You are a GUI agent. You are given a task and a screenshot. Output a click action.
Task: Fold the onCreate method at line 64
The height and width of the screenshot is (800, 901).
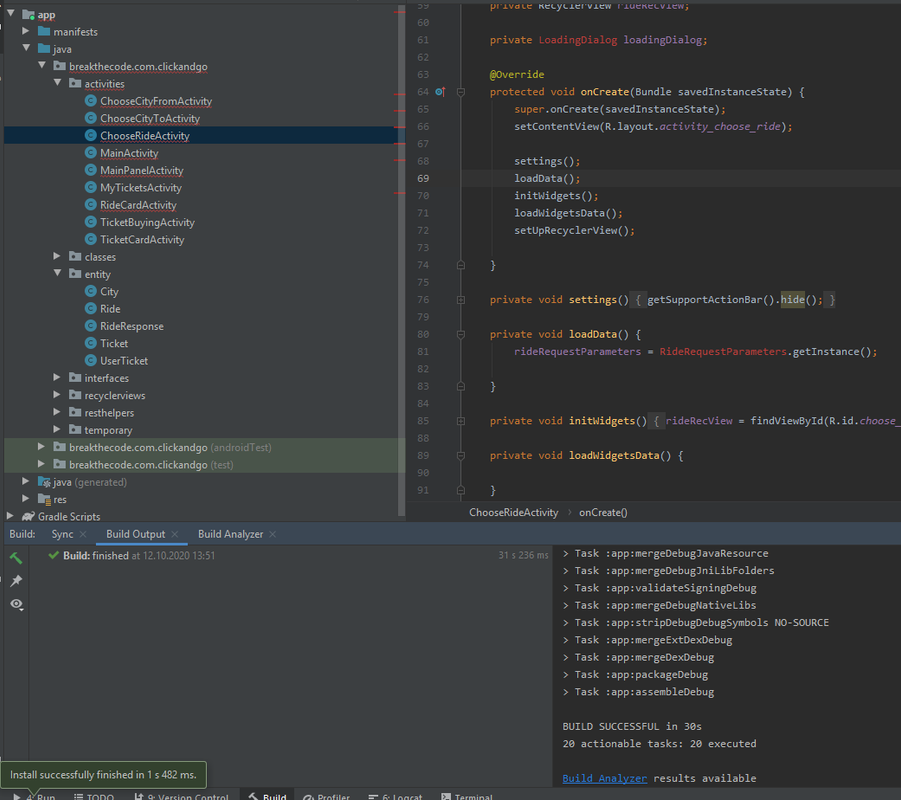click(x=461, y=92)
